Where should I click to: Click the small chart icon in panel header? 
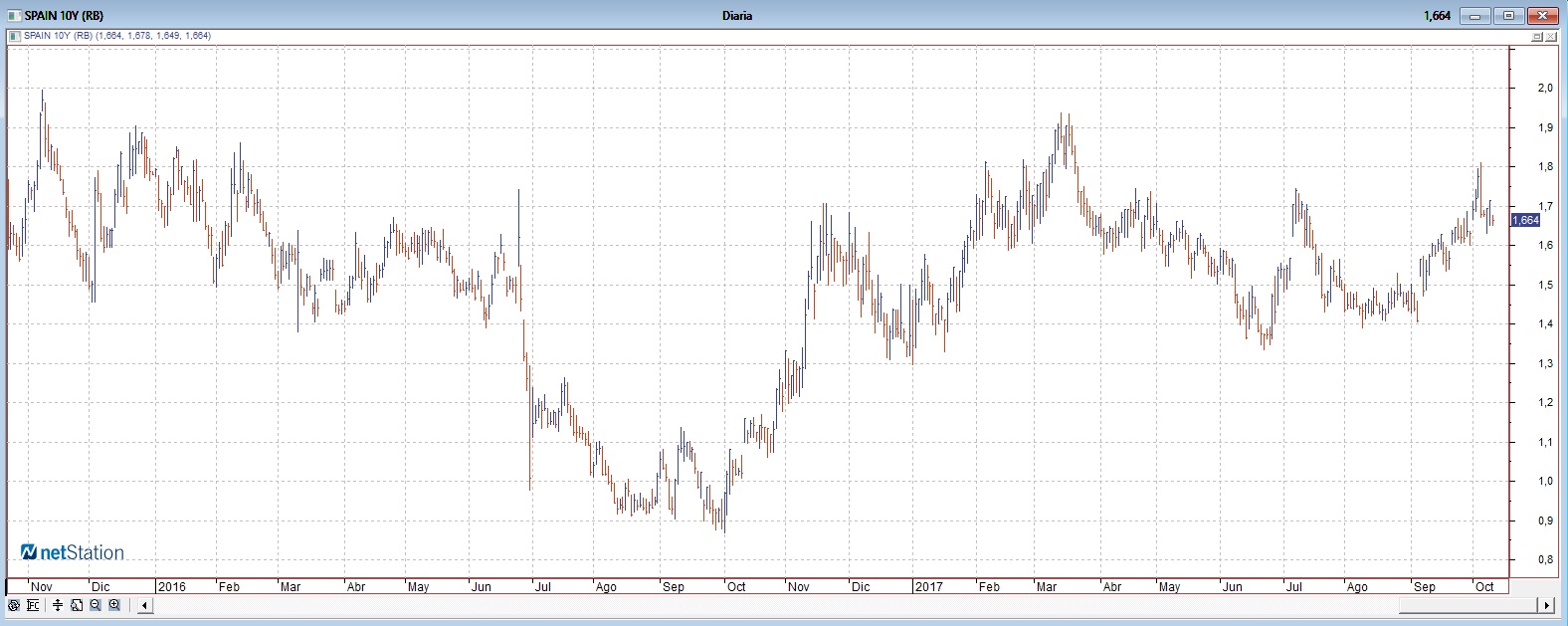pos(14,36)
